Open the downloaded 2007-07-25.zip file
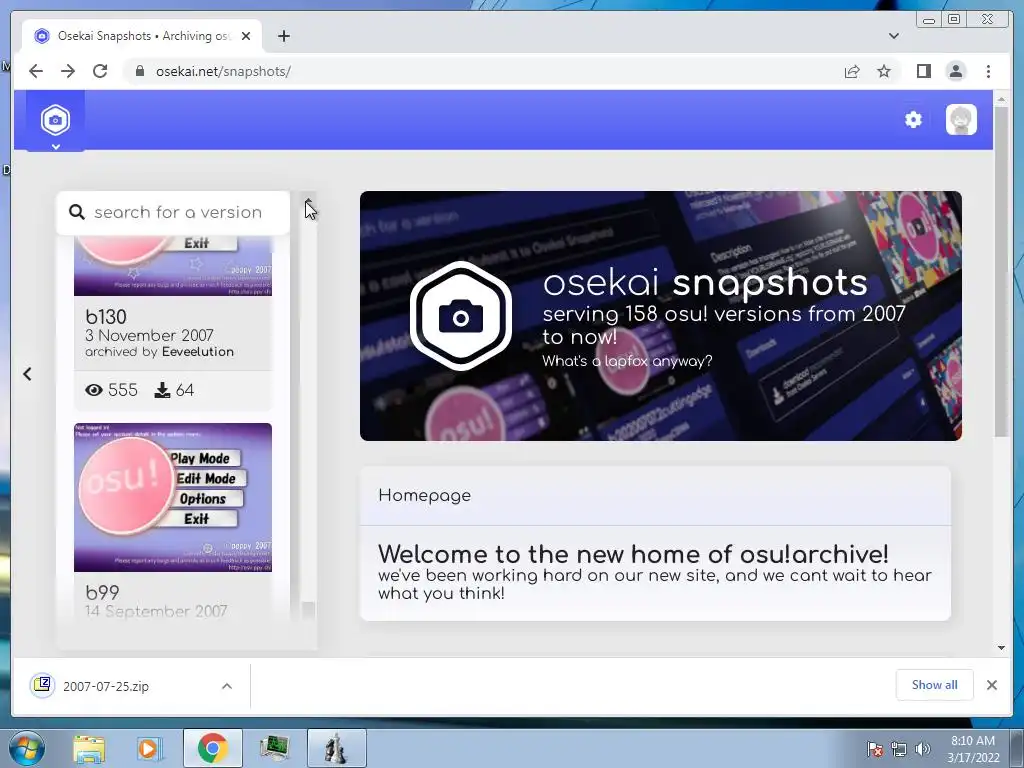 pos(104,686)
